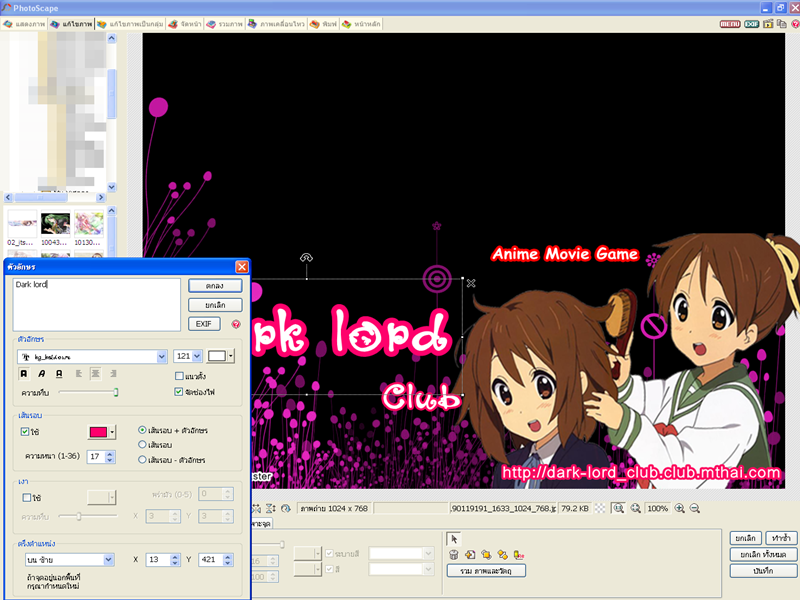Open the จัดหน้า page tab
This screenshot has height=600, width=800.
(x=185, y=24)
